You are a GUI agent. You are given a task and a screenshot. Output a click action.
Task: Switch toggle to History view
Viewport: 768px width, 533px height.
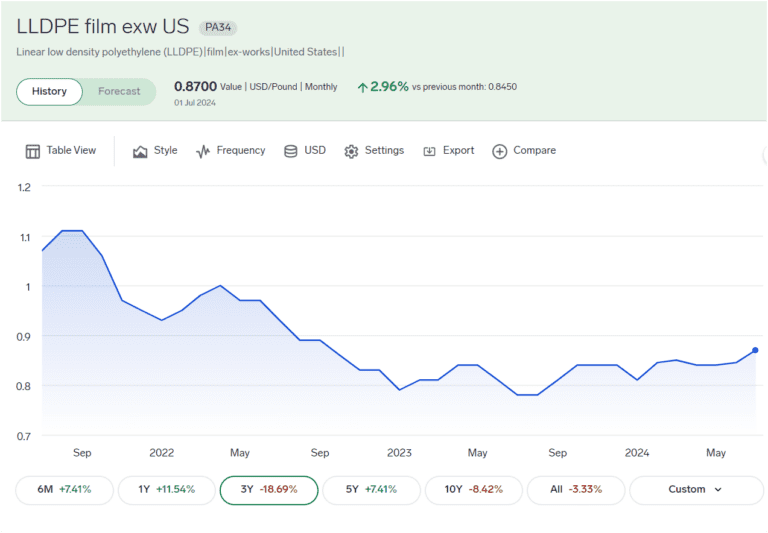[49, 92]
